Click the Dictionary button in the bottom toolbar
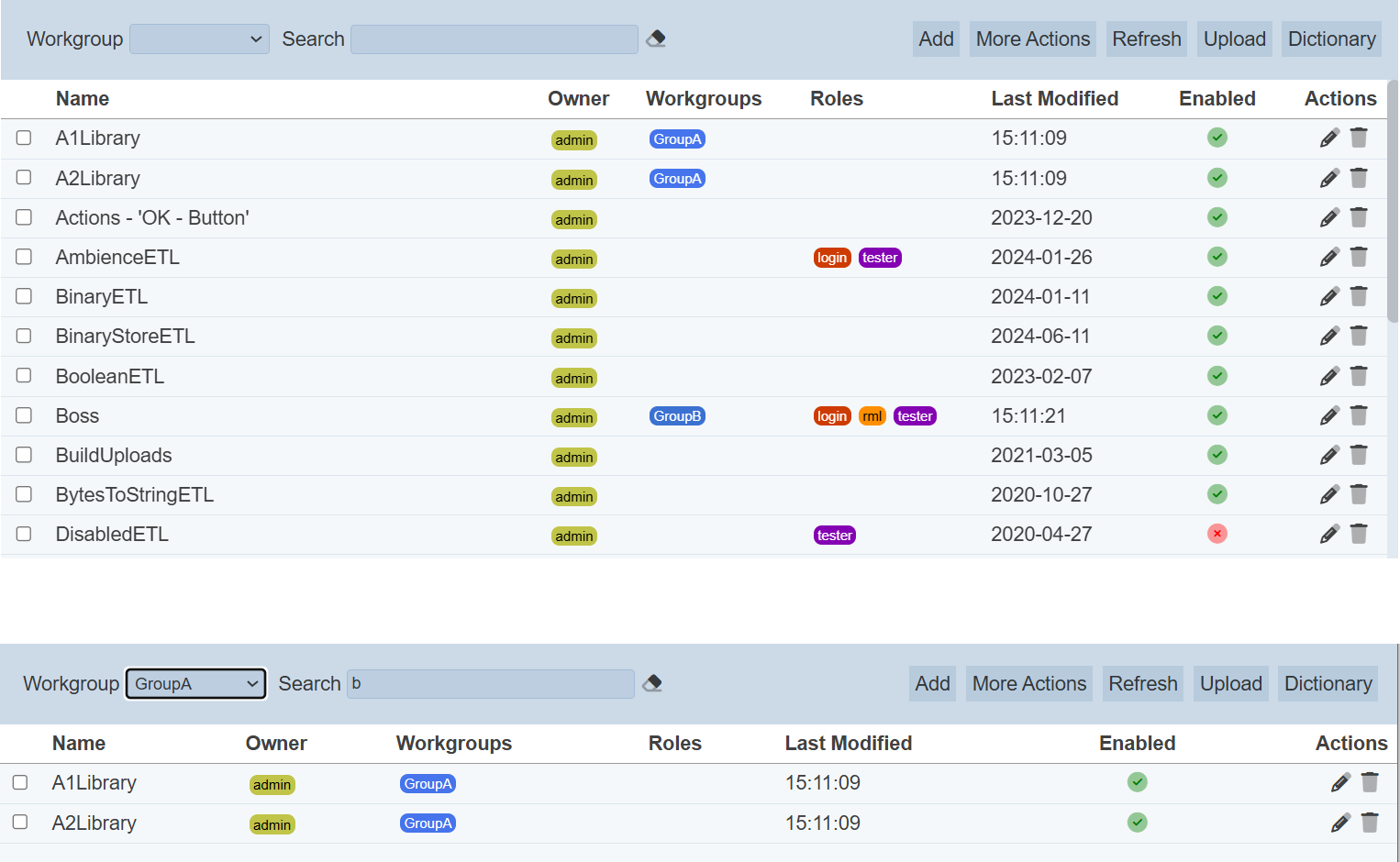 pos(1328,684)
